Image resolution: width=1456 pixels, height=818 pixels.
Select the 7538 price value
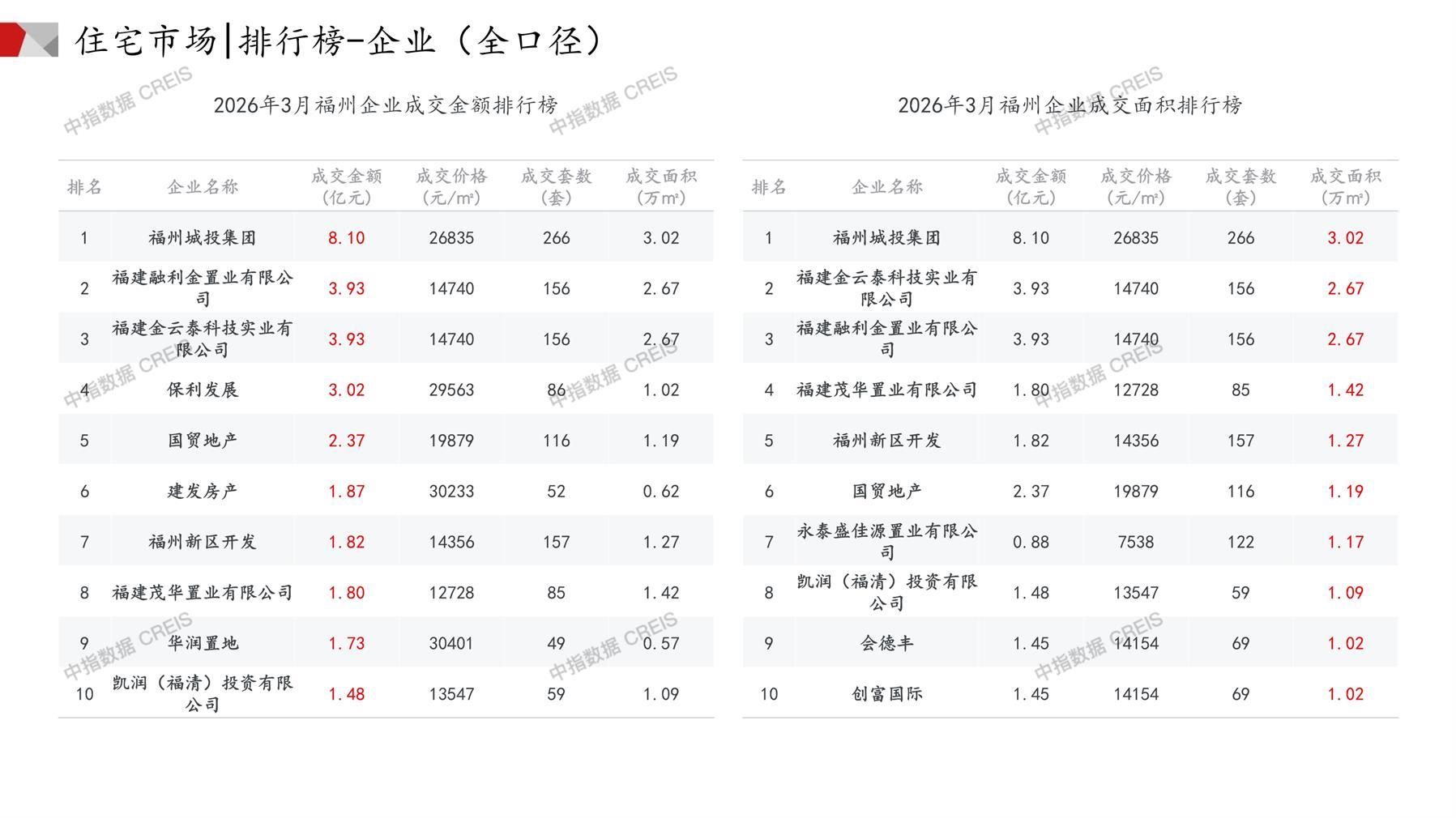coord(1135,542)
